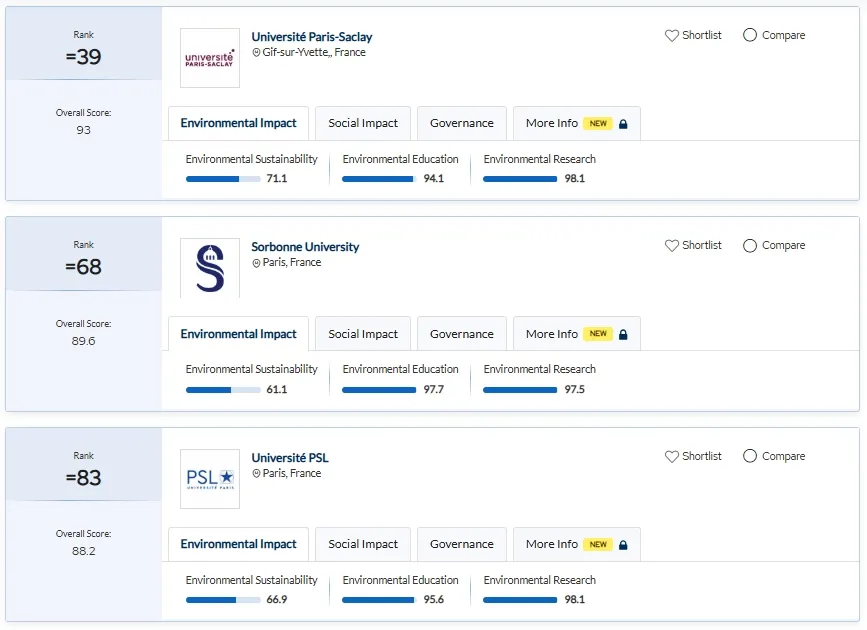Viewport: 867px width, 630px height.
Task: Click the Research score 97.5
Action: (x=574, y=389)
